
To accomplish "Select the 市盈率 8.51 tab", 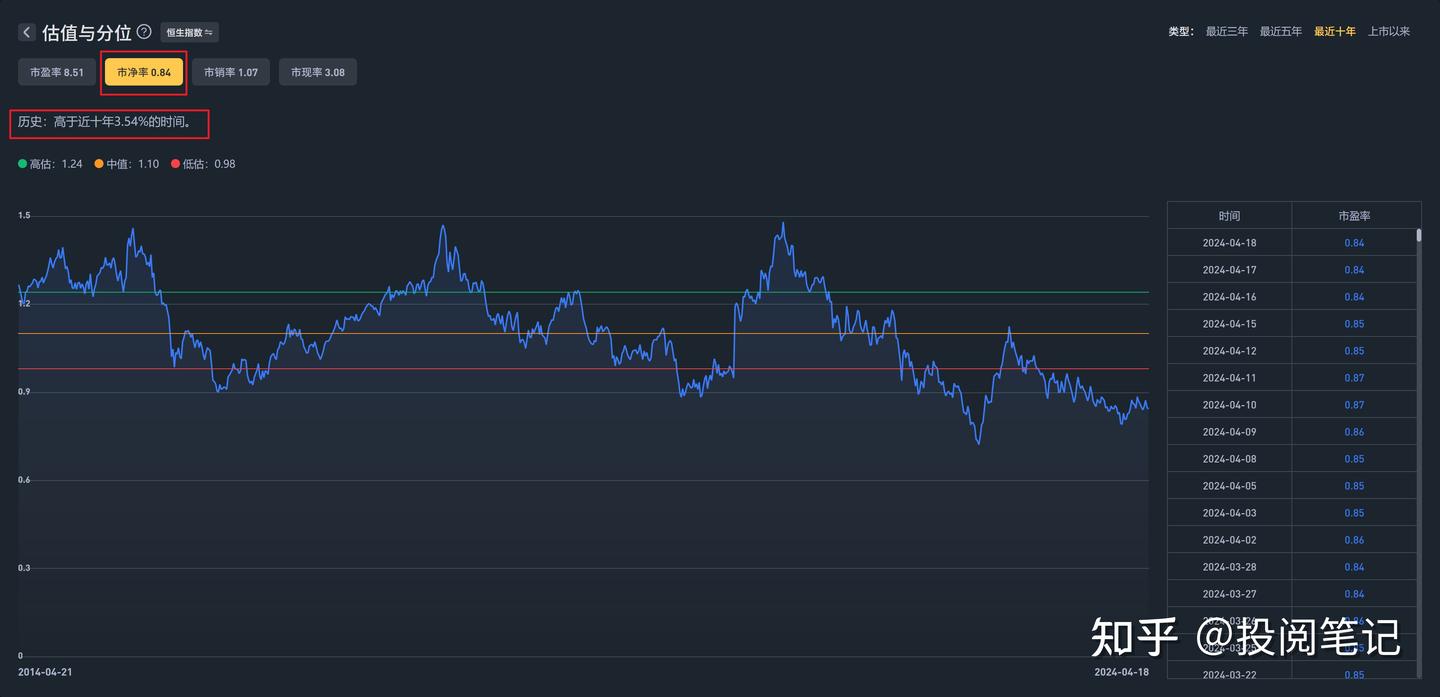I will click(57, 72).
